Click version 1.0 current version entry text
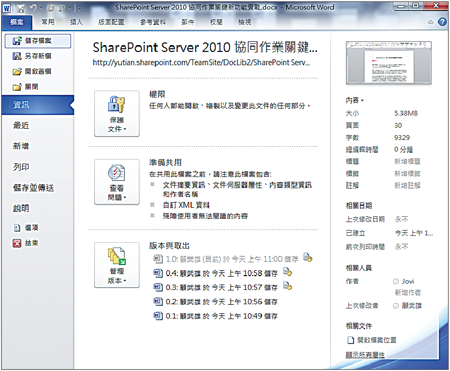This screenshot has width=450, height=371. (232, 259)
